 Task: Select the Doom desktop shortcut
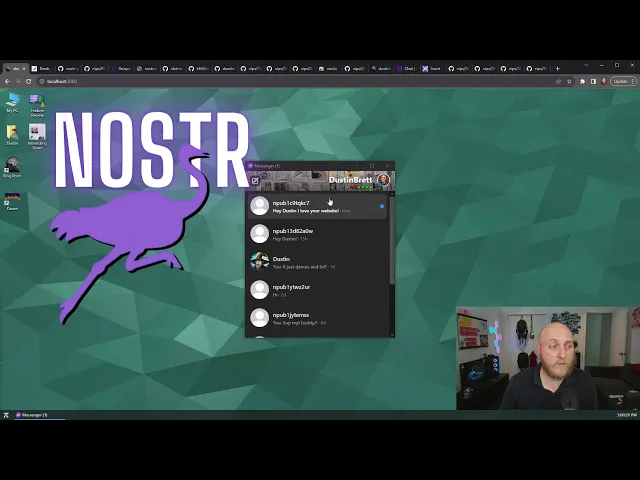coord(12,201)
